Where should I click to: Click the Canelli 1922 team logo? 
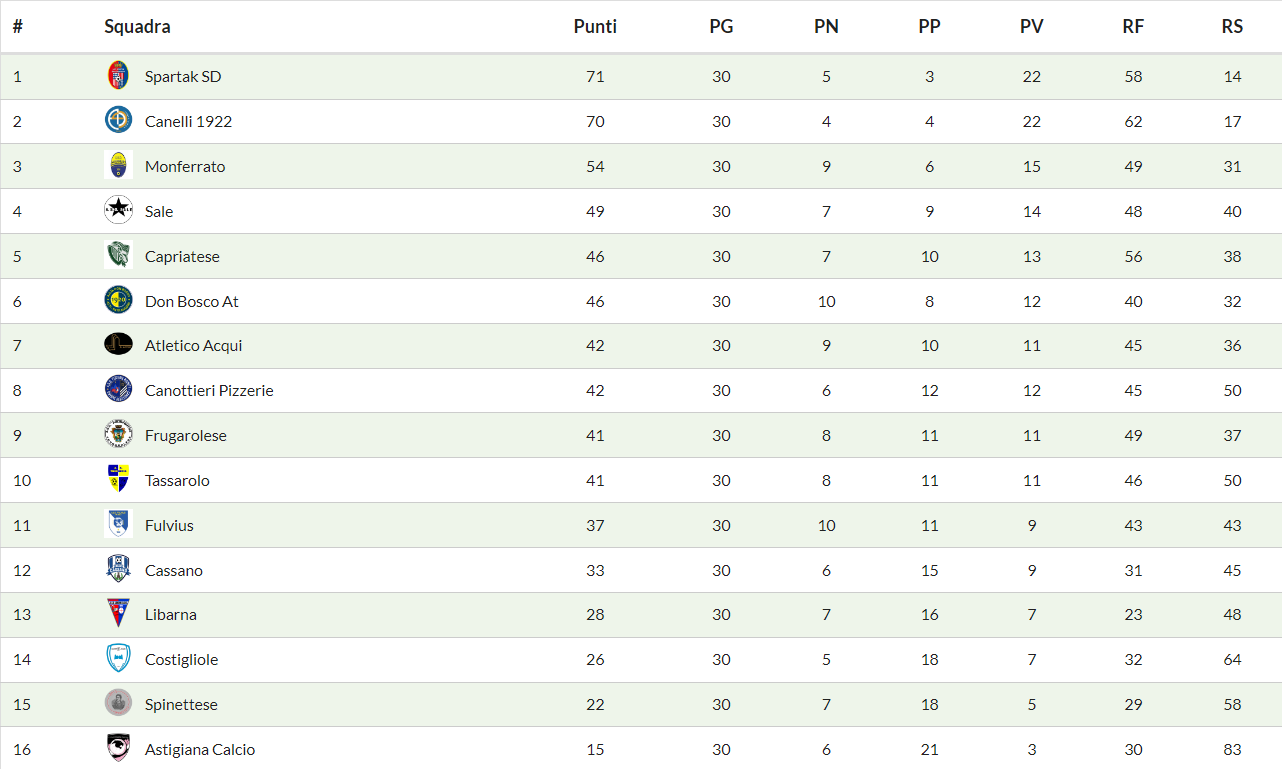pyautogui.click(x=118, y=121)
